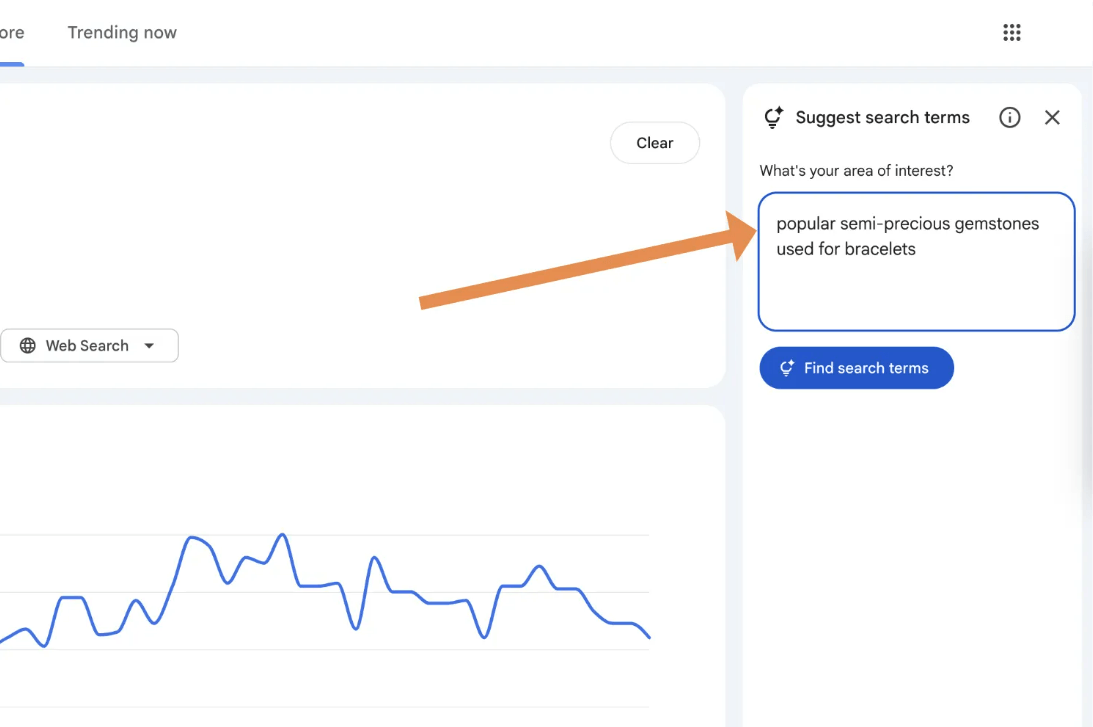This screenshot has width=1093, height=727.
Task: Click the 'What's your area of interest?' label
Action: (x=856, y=171)
